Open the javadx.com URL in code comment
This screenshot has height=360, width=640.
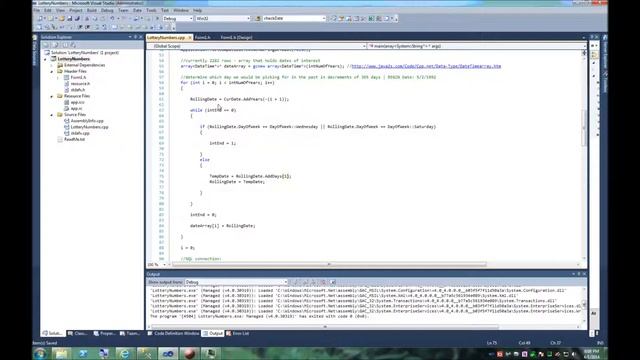click(x=426, y=66)
